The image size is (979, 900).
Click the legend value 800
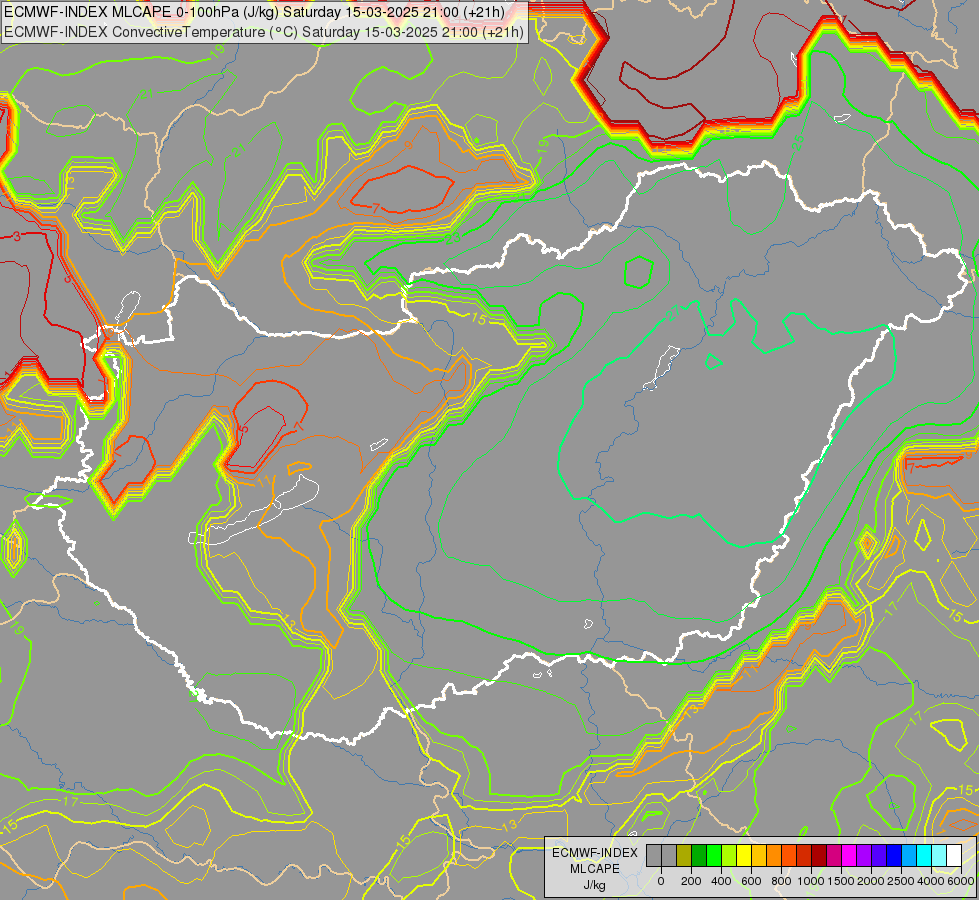[782, 881]
